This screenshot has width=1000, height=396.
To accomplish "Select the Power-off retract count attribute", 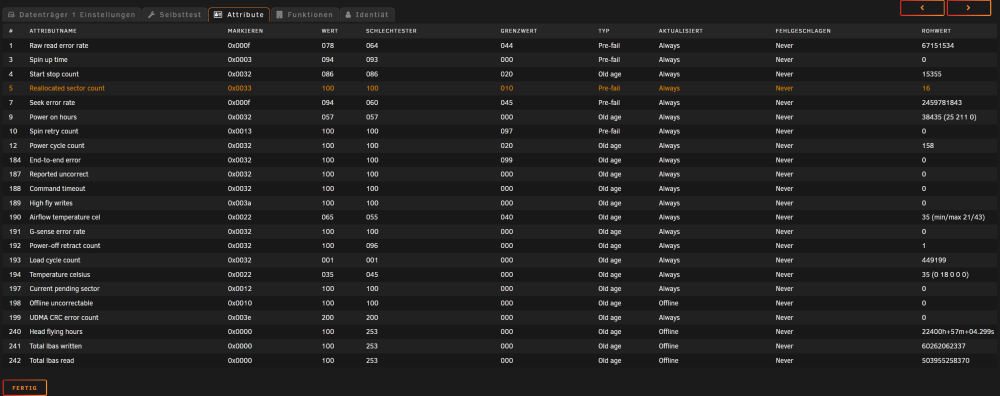I will click(x=64, y=246).
